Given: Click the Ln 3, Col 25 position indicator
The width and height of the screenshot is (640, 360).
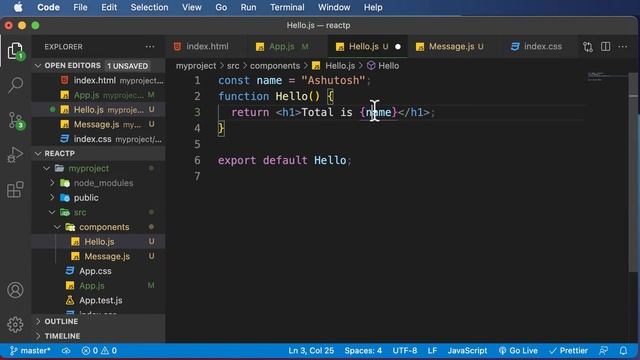Looking at the screenshot, I should click(311, 351).
